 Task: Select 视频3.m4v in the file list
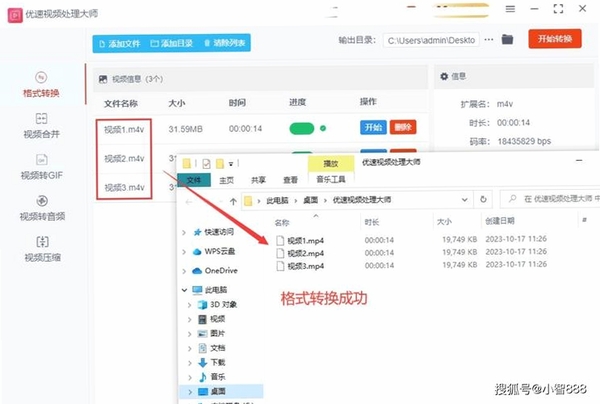pyautogui.click(x=124, y=187)
